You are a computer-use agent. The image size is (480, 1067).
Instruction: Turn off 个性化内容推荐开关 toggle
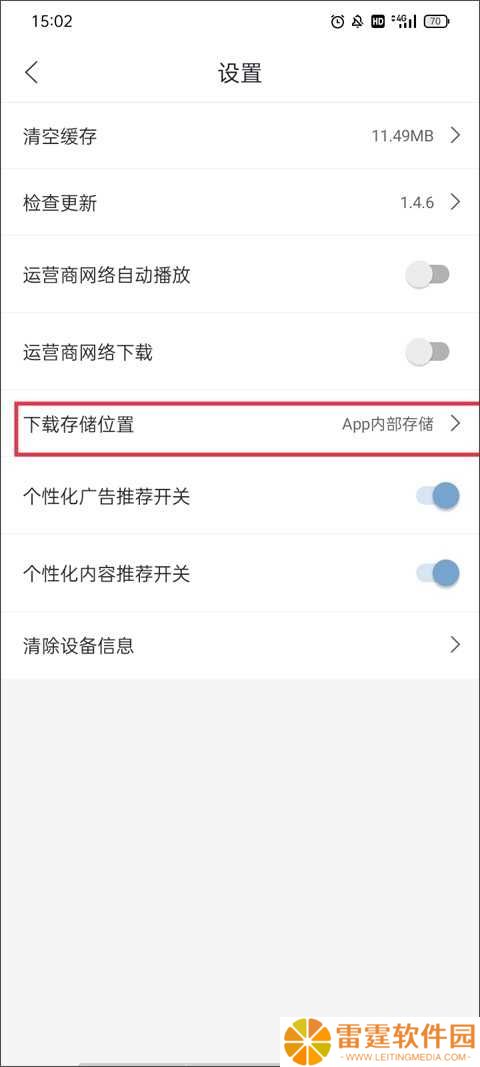[438, 574]
